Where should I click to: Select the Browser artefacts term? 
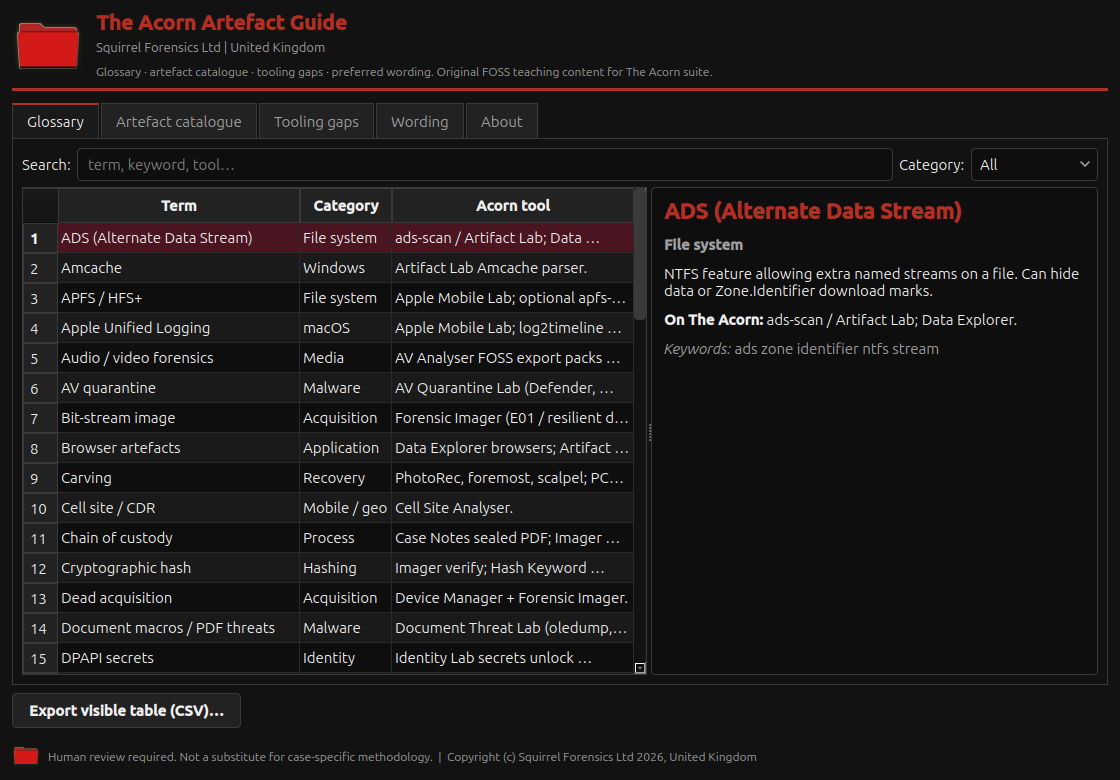[179, 448]
